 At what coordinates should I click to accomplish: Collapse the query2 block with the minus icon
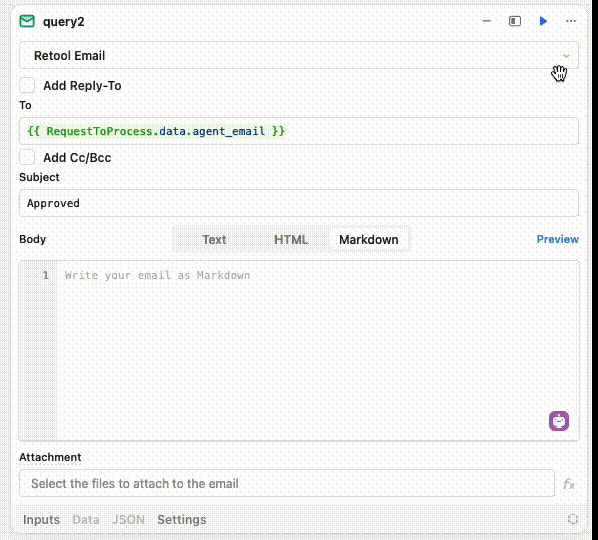click(x=486, y=21)
